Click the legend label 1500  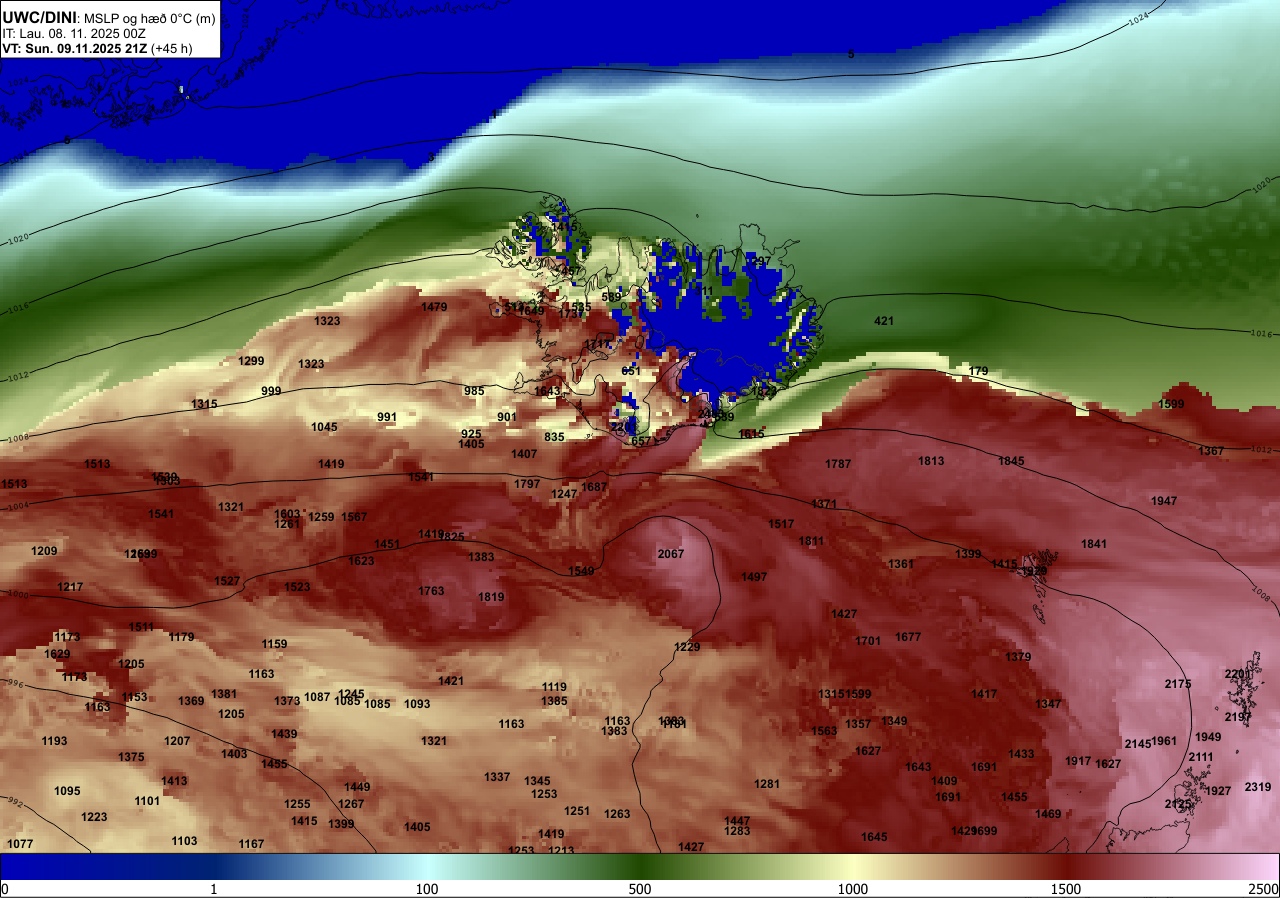(x=1065, y=889)
